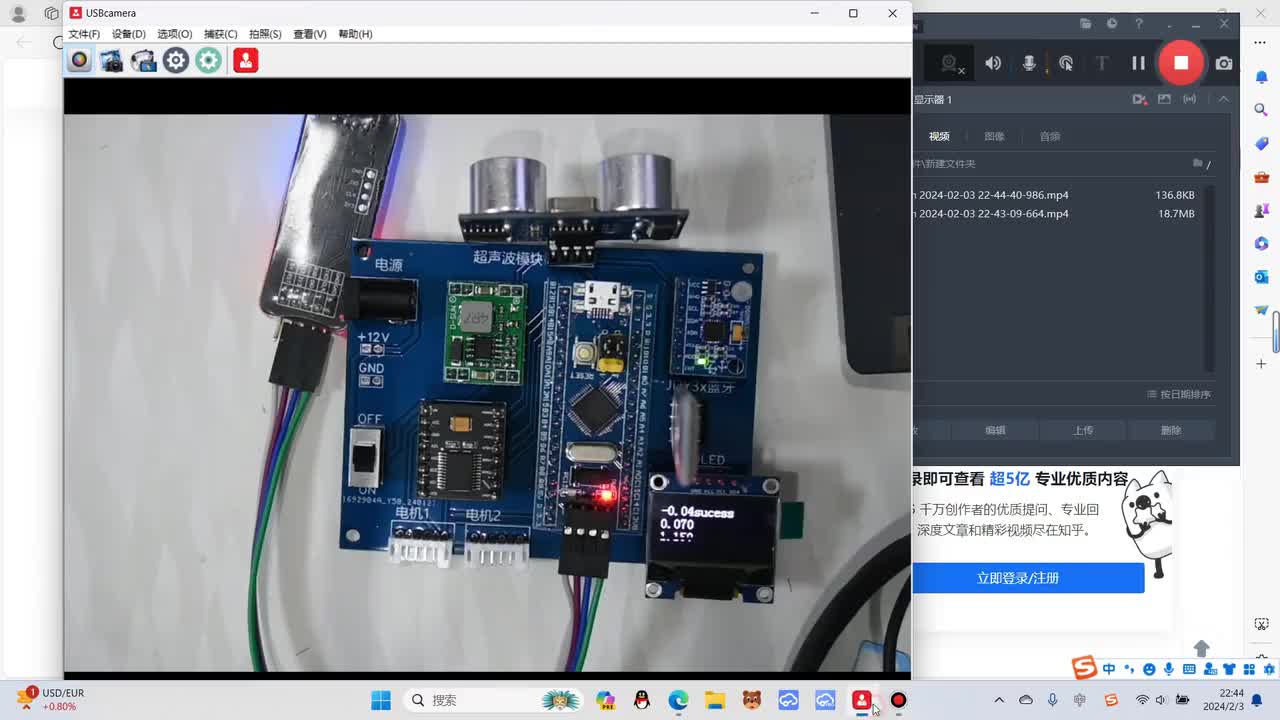The image size is (1280, 720).
Task: Click the image capture mode icon
Action: pos(1164,99)
